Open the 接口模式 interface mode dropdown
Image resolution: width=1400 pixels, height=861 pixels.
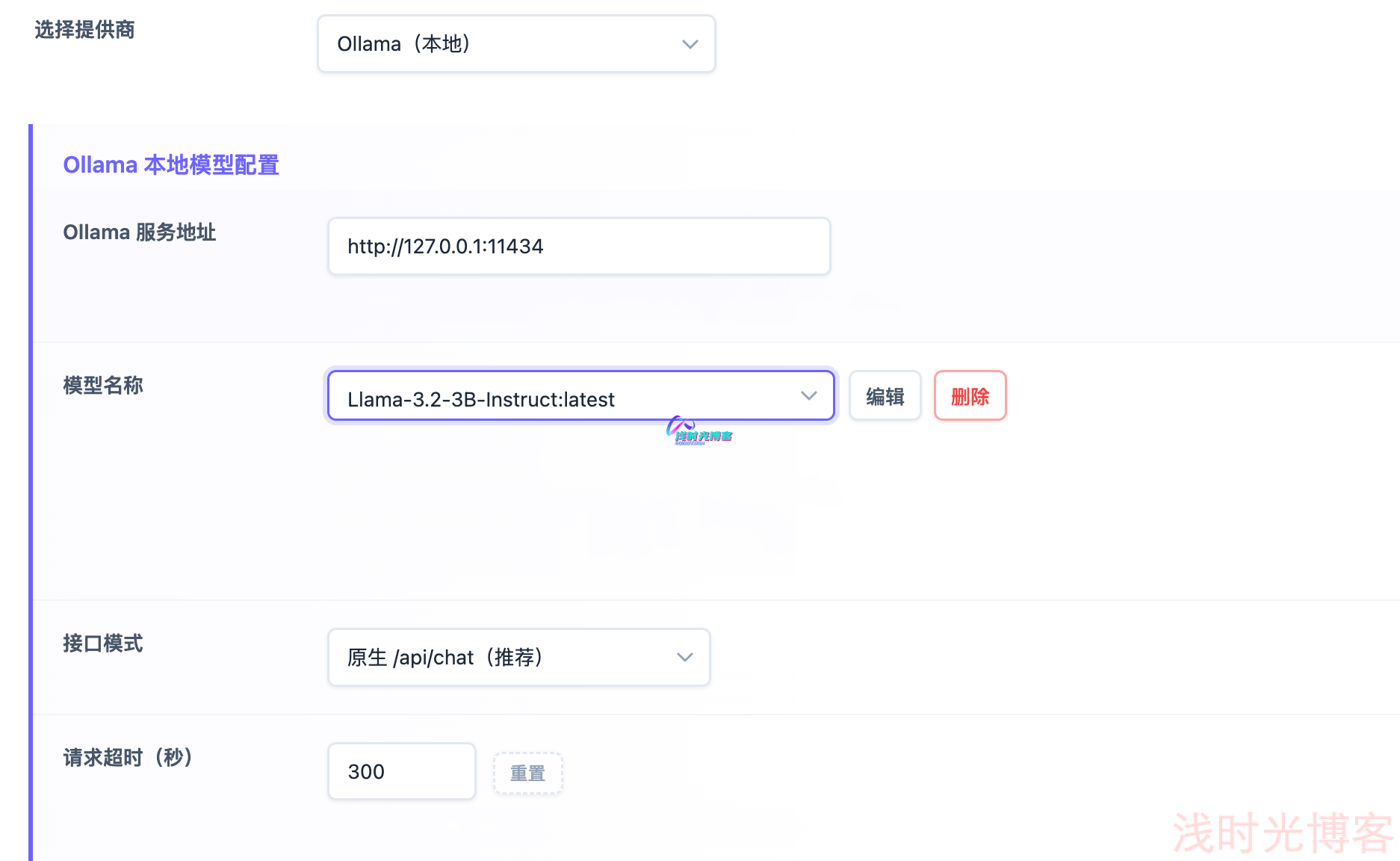(518, 657)
